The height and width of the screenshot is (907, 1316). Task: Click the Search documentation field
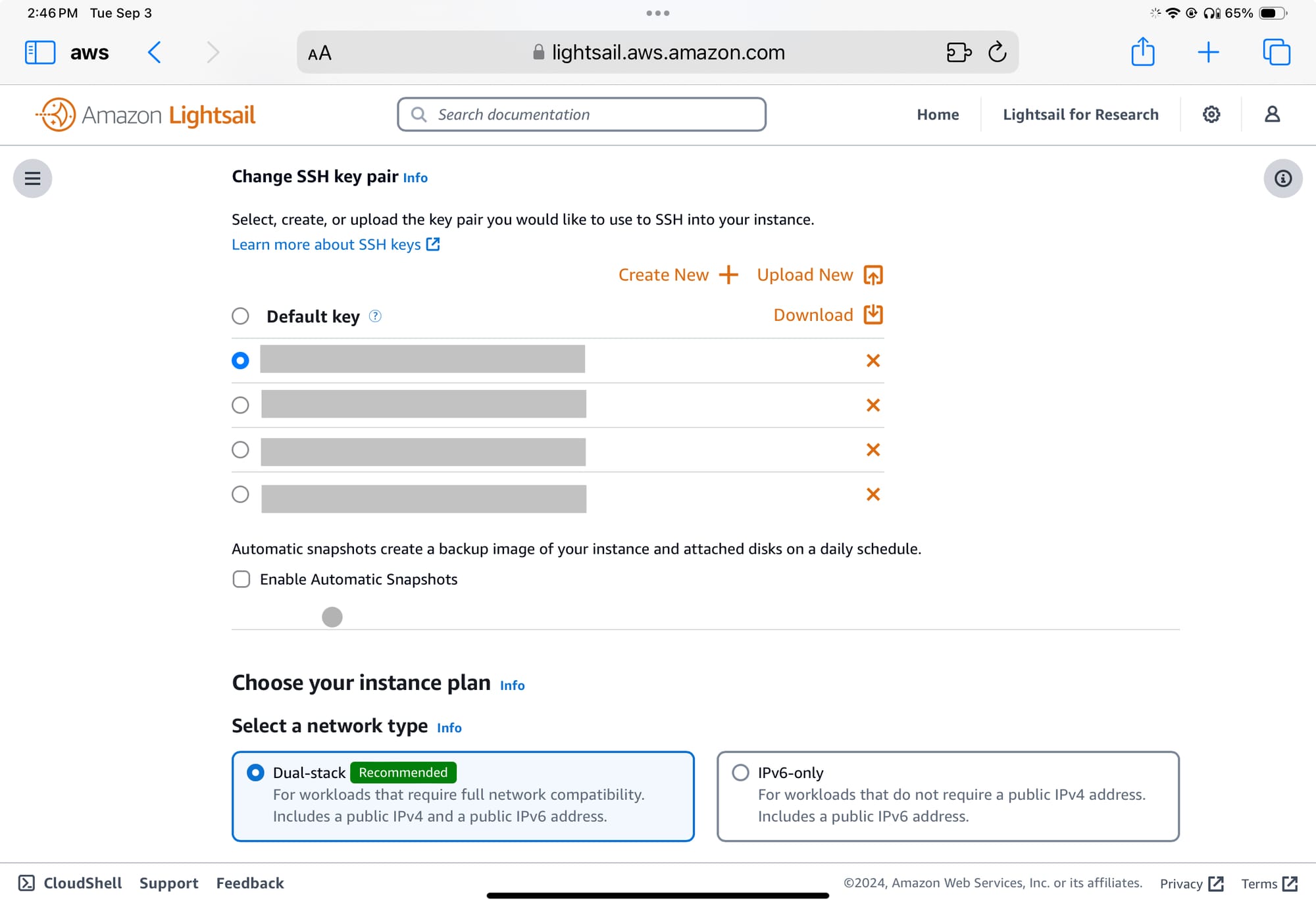[582, 114]
